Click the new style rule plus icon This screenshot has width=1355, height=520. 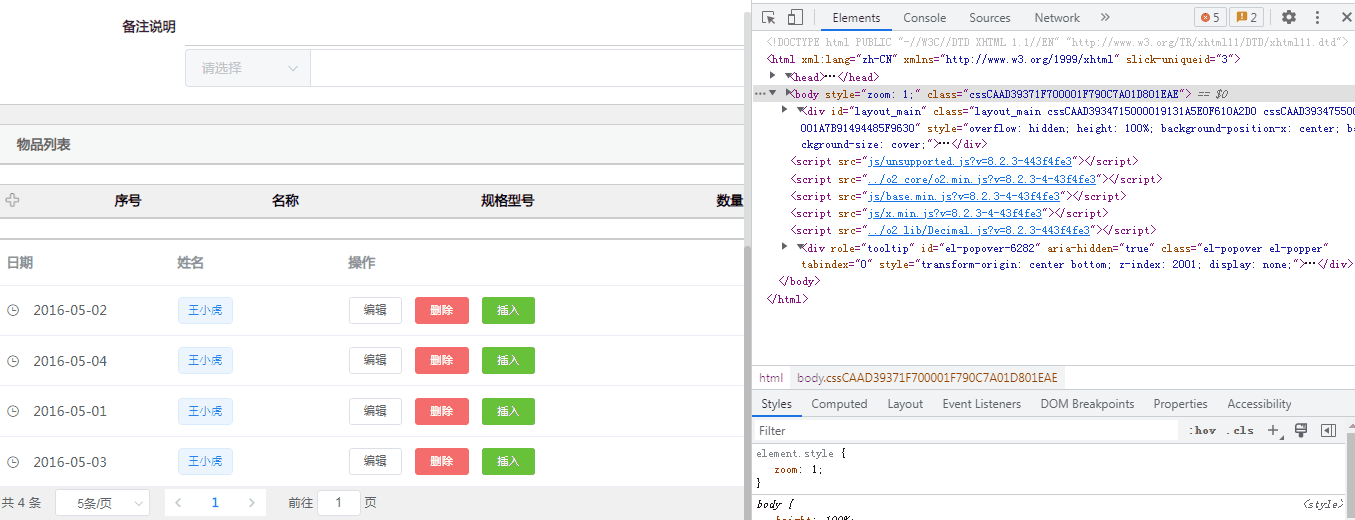1273,431
